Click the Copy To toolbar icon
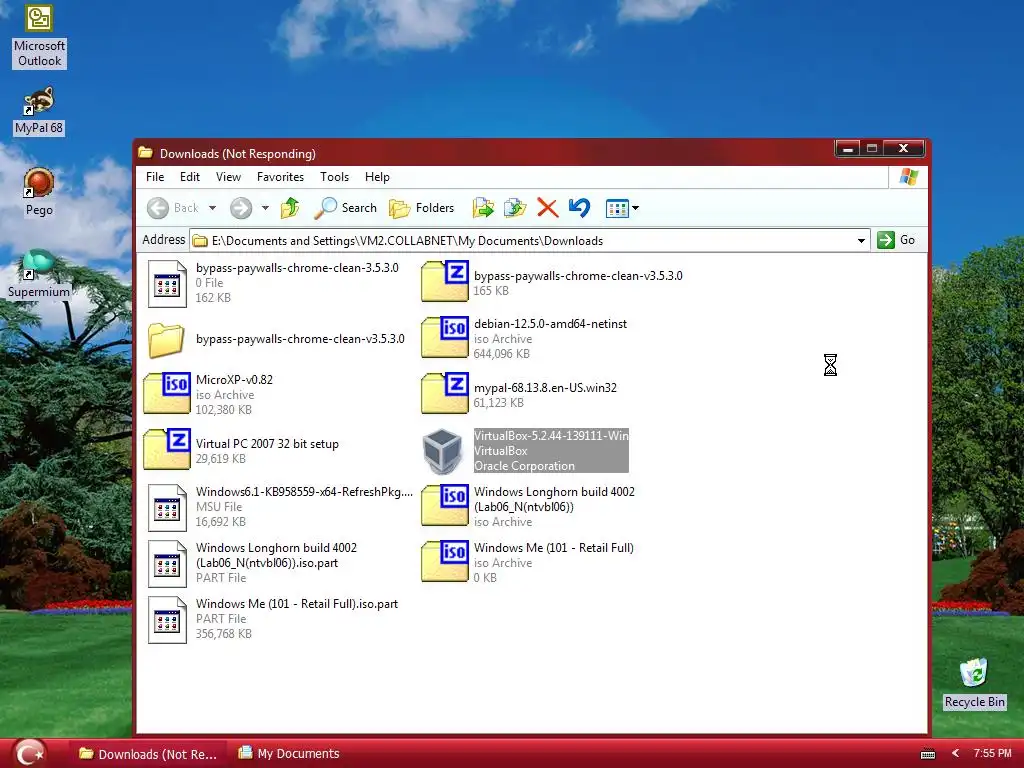The width and height of the screenshot is (1024, 768). [515, 208]
